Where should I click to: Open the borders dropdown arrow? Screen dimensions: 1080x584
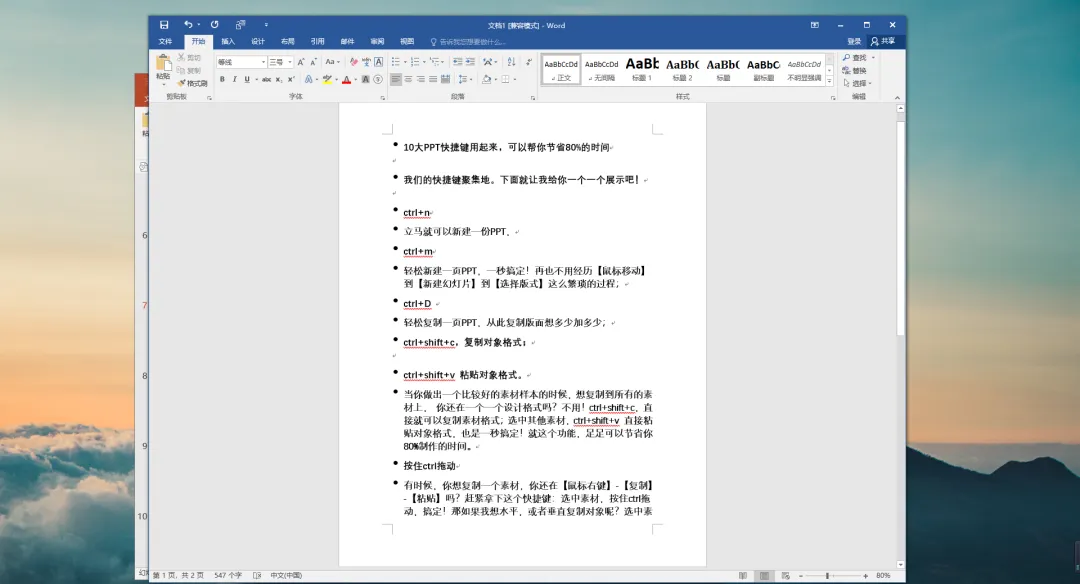click(515, 80)
